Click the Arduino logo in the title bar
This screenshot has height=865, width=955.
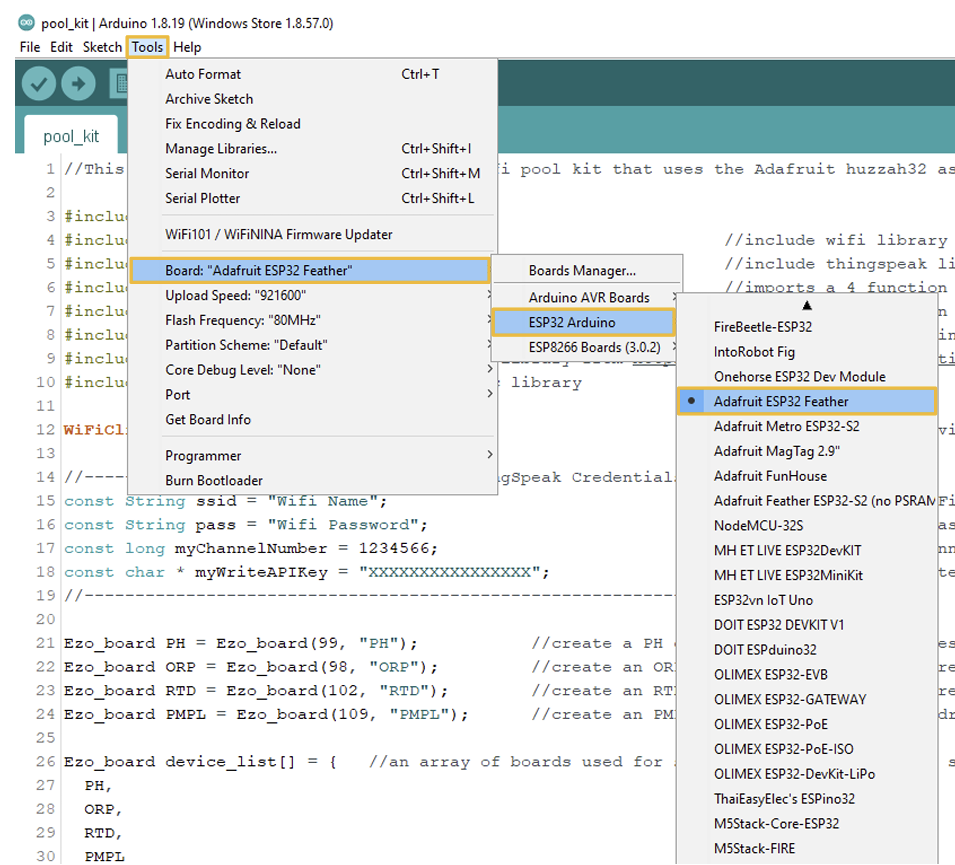[26, 23]
